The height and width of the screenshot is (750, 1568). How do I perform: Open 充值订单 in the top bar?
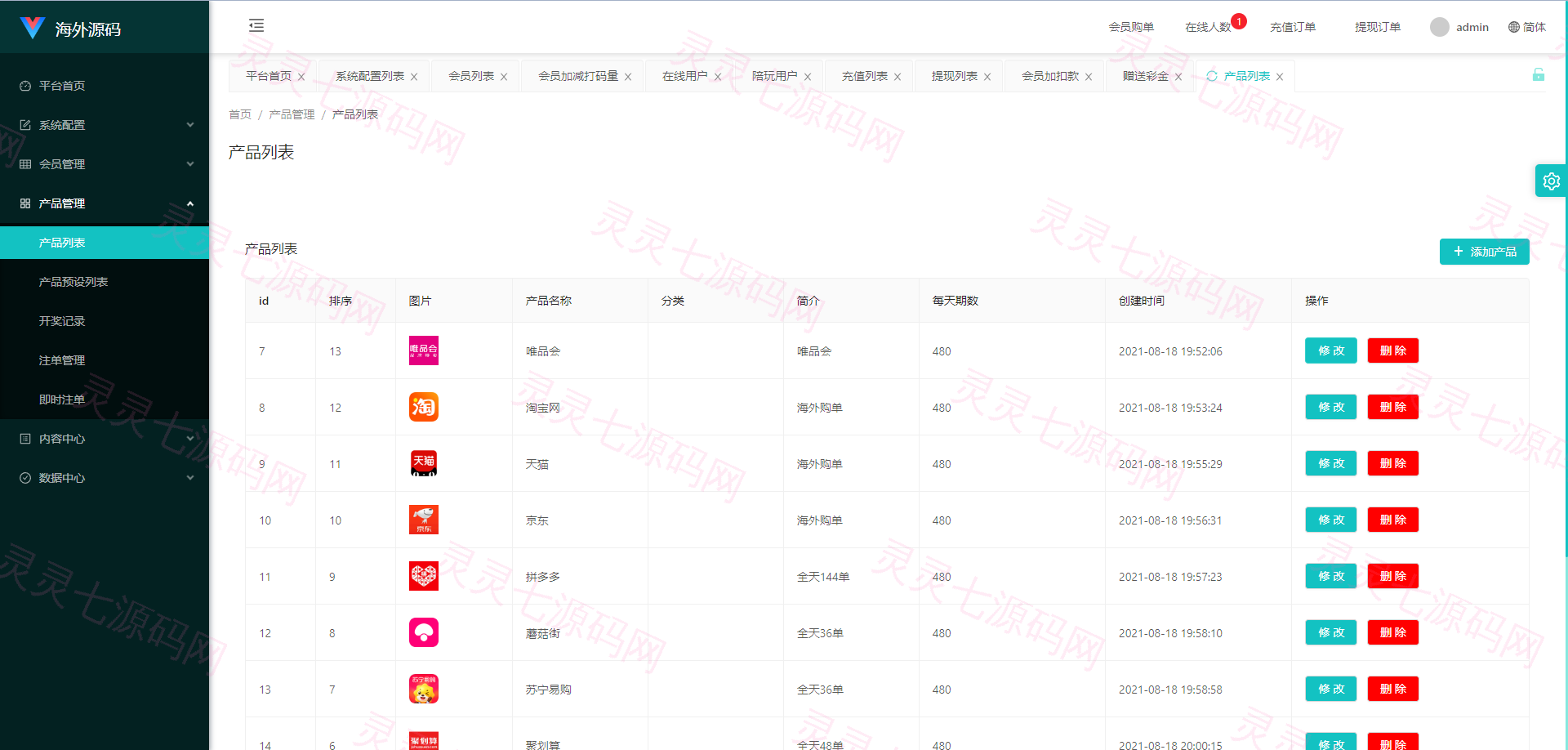[1293, 27]
